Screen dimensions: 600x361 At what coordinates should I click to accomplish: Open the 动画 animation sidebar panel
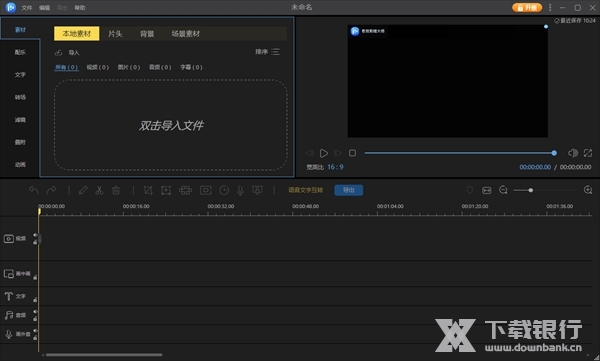[x=20, y=165]
